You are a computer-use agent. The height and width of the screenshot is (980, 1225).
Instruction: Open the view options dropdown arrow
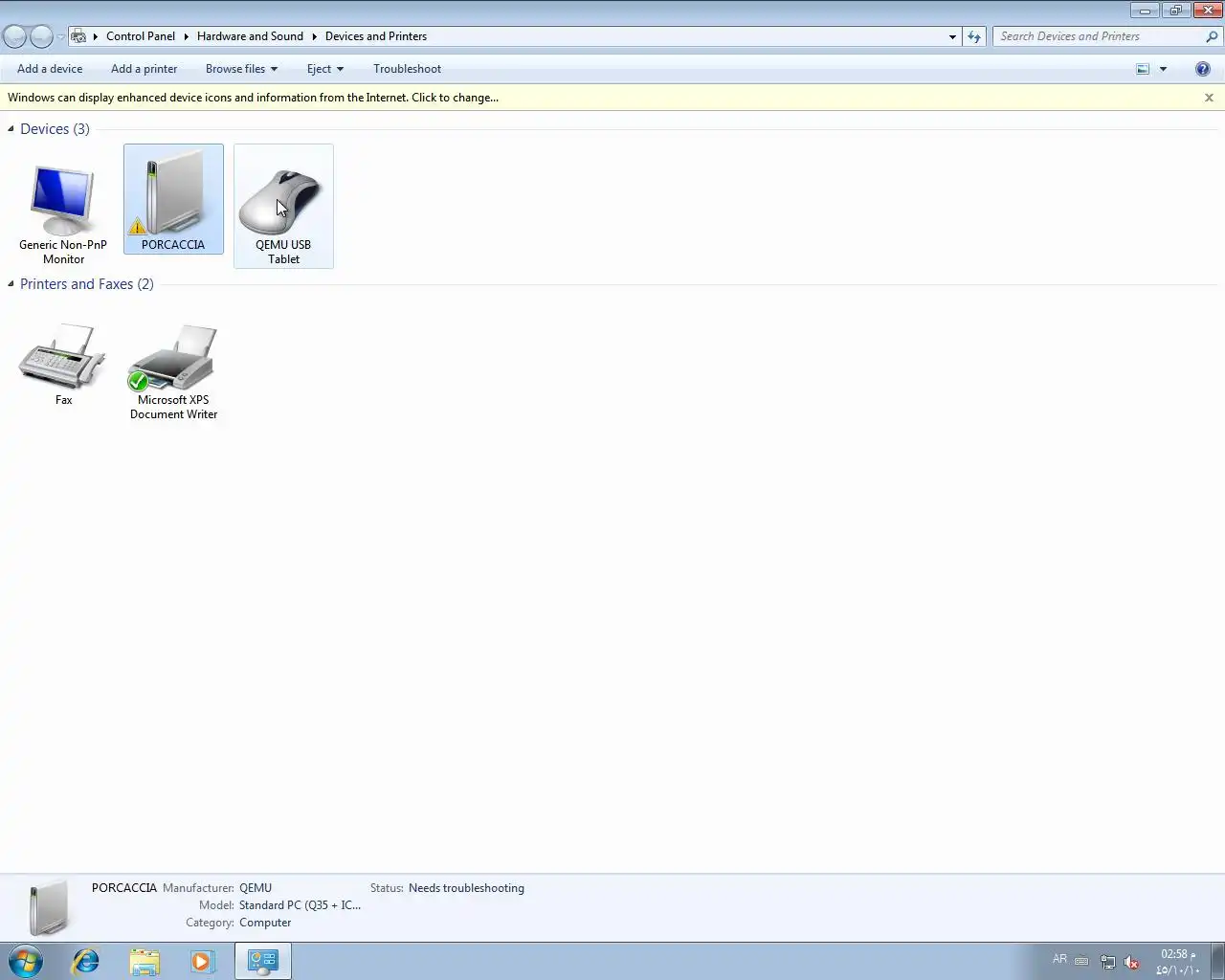[x=1164, y=69]
